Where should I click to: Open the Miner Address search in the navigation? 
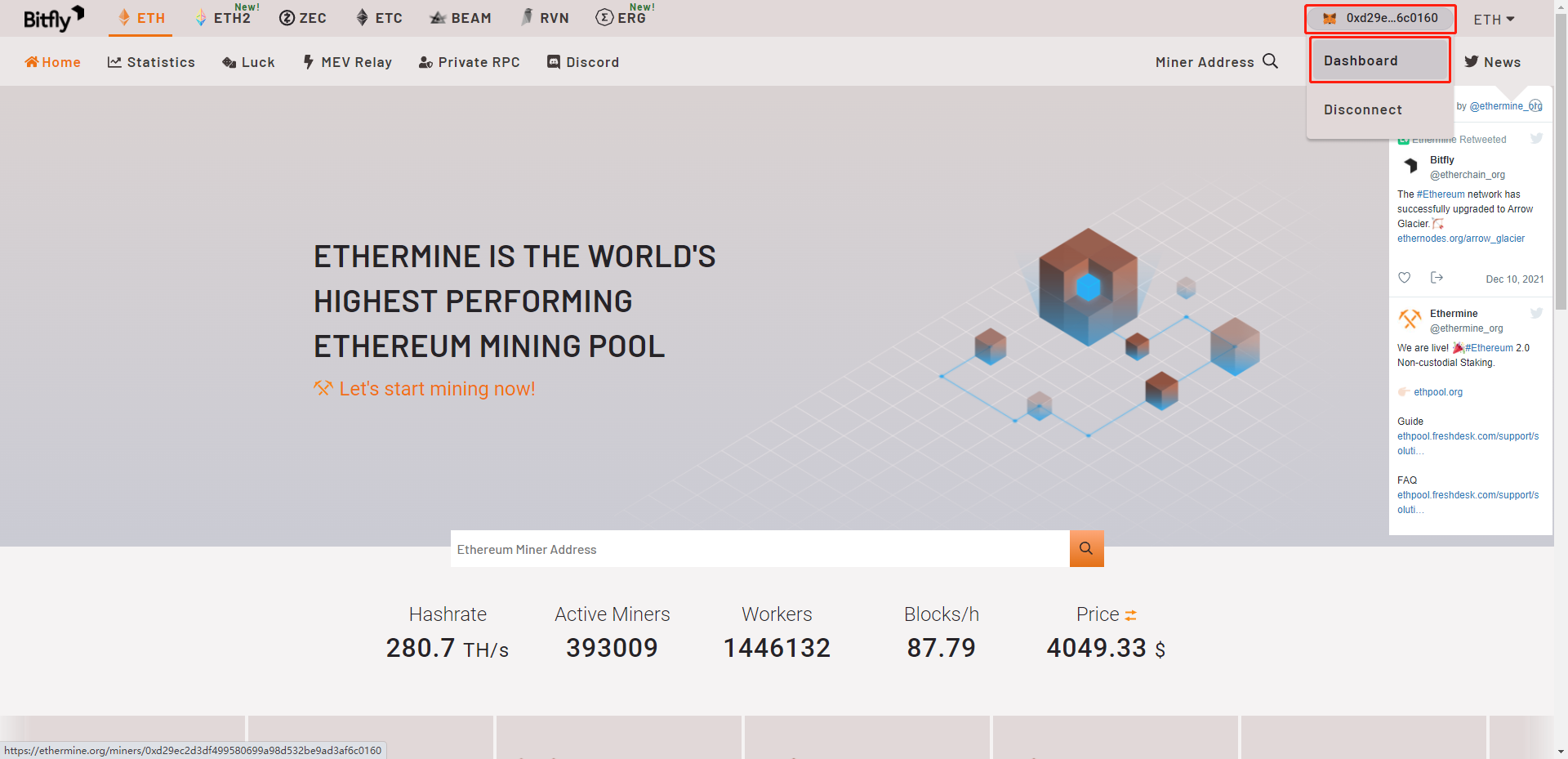coord(1217,62)
